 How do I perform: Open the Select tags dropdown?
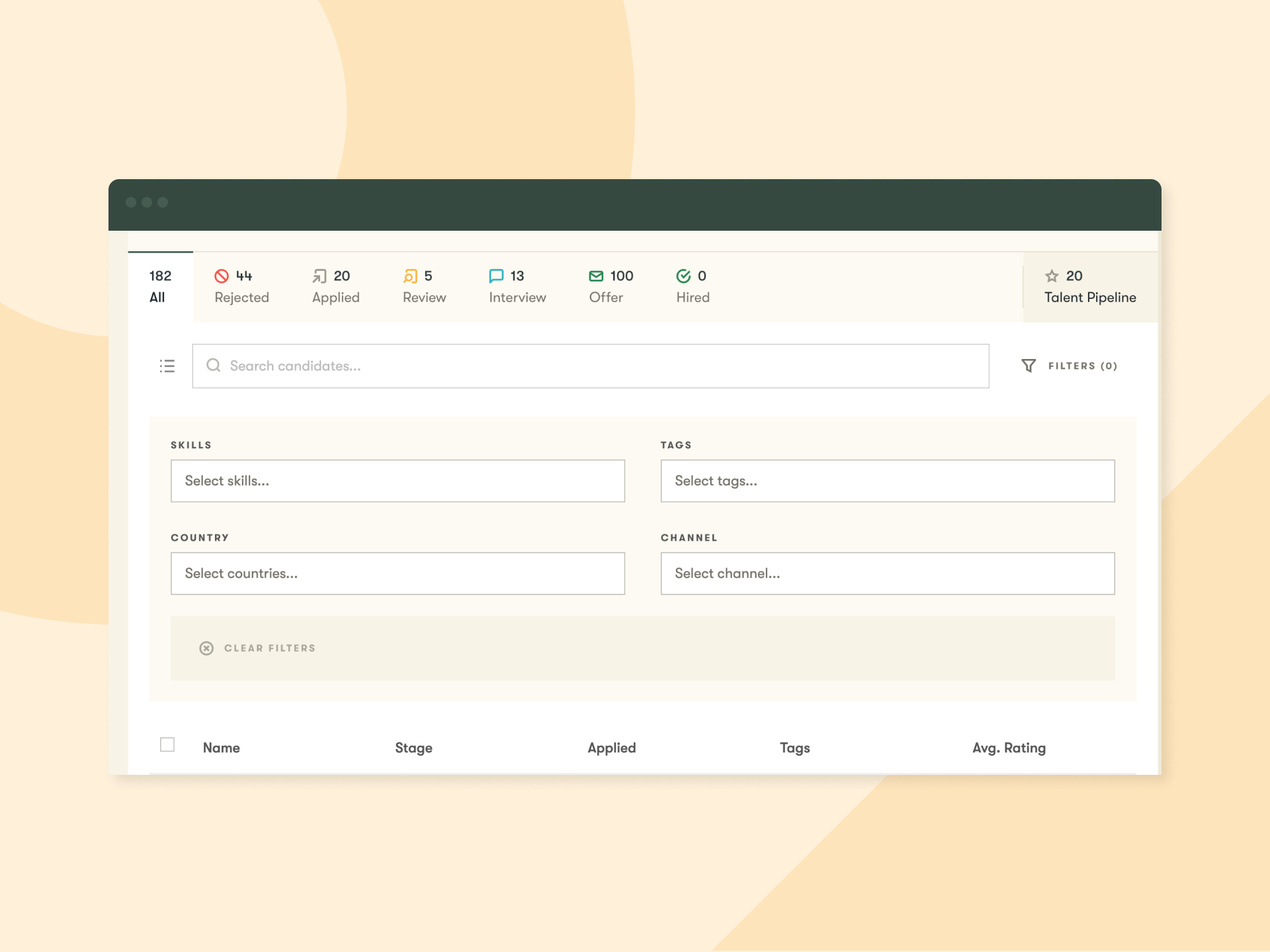coord(888,481)
